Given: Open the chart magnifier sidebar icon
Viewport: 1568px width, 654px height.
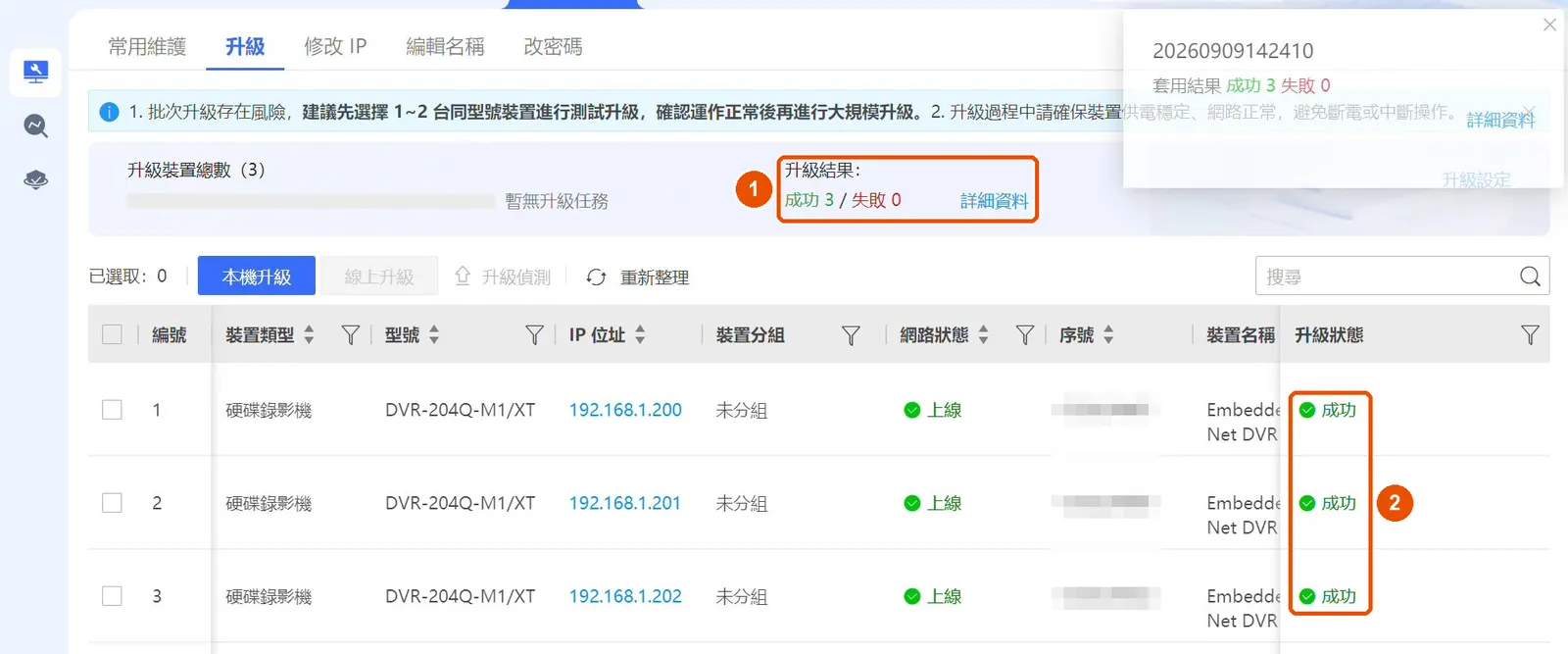Looking at the screenshot, I should point(35,126).
